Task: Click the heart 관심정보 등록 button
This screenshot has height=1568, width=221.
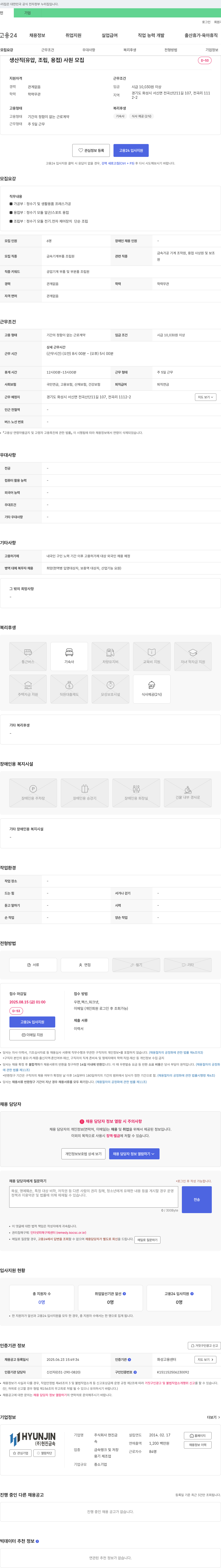Action: click(x=91, y=150)
